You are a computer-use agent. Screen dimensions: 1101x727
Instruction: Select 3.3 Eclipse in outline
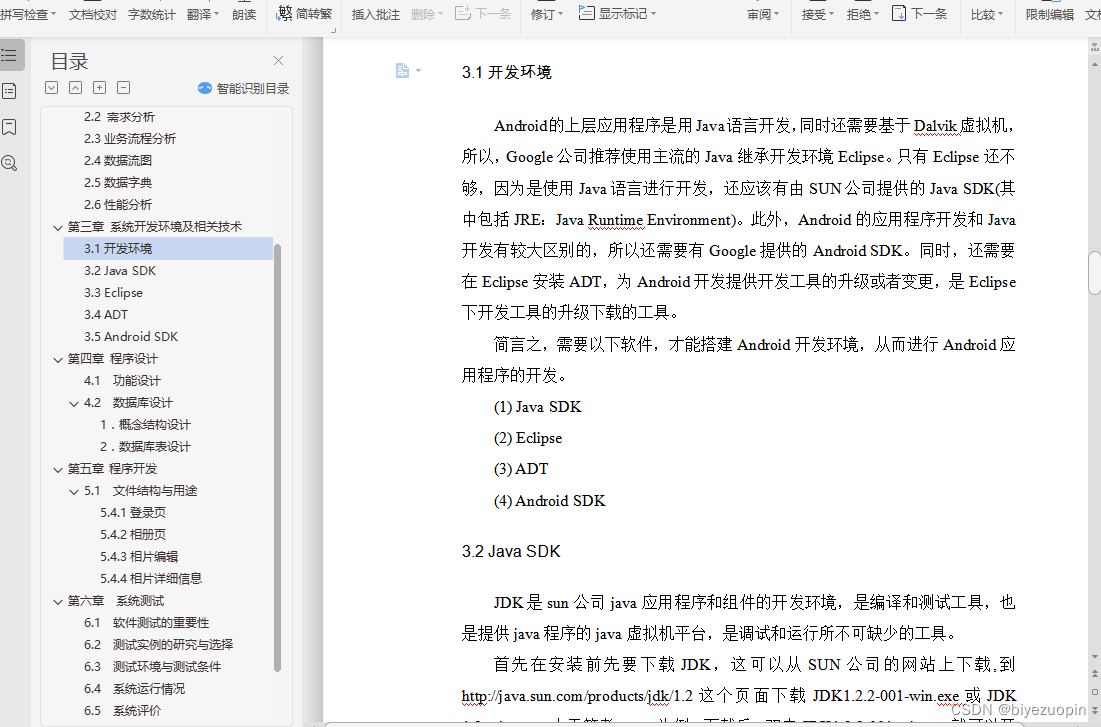coord(113,292)
